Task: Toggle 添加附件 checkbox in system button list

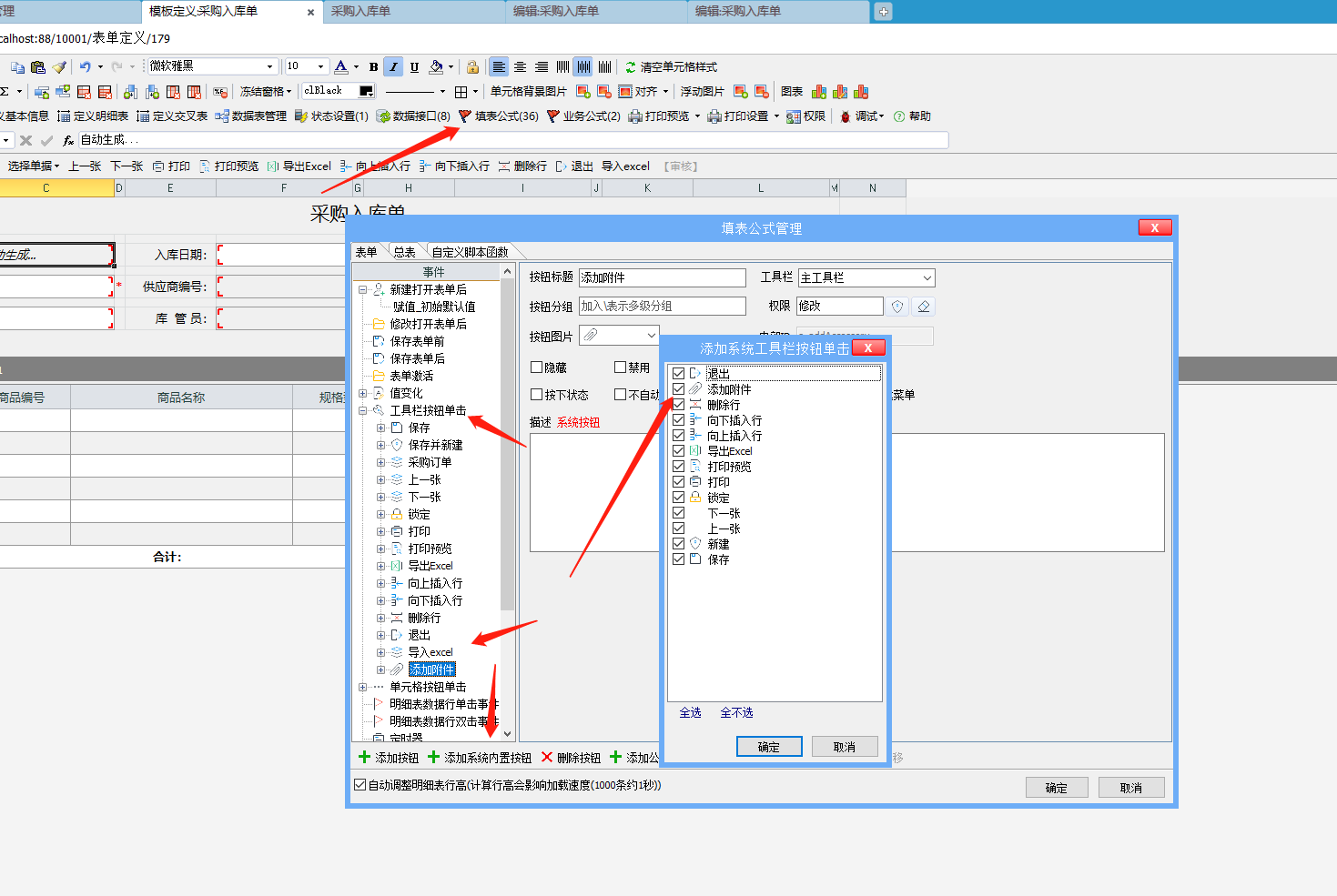Action: click(x=678, y=388)
